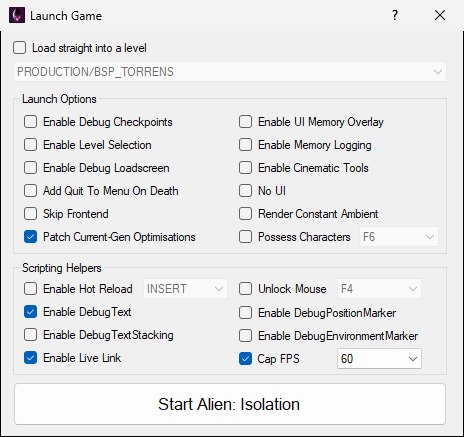Image resolution: width=464 pixels, height=437 pixels.
Task: Enable UI Memory Overlay checkbox
Action: (x=245, y=122)
